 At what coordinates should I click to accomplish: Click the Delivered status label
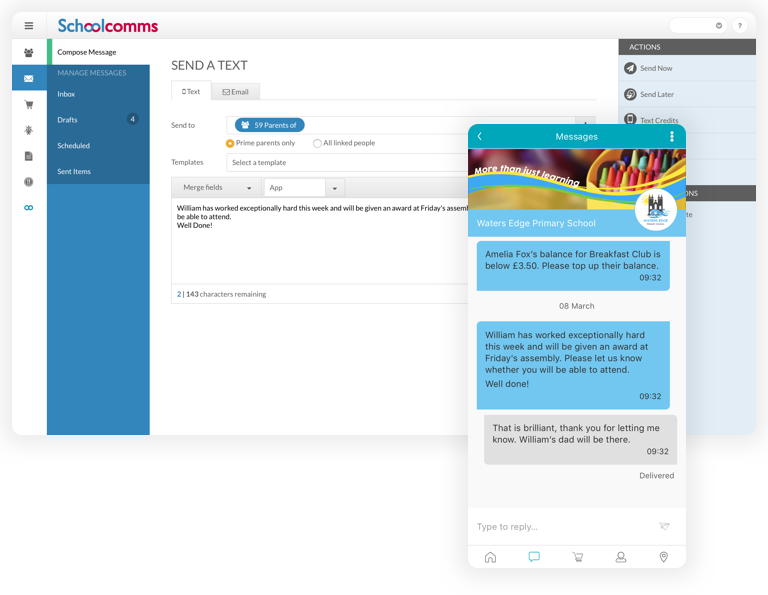point(656,476)
